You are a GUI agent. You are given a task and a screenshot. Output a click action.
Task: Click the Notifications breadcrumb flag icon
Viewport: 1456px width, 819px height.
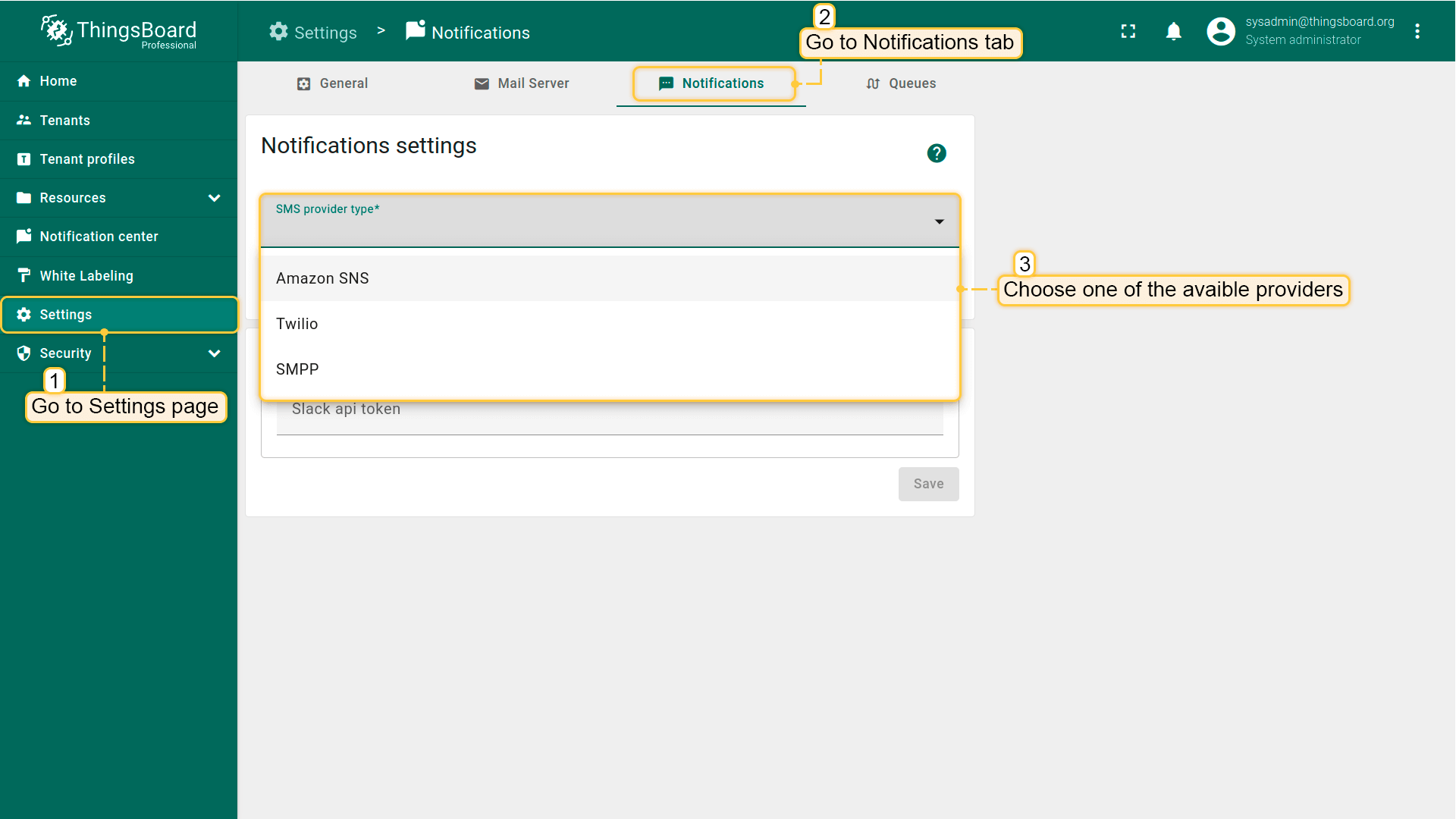coord(416,31)
